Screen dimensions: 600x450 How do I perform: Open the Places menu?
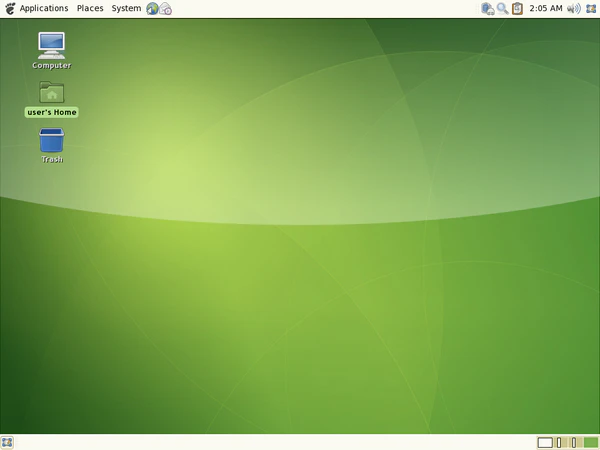pos(90,8)
